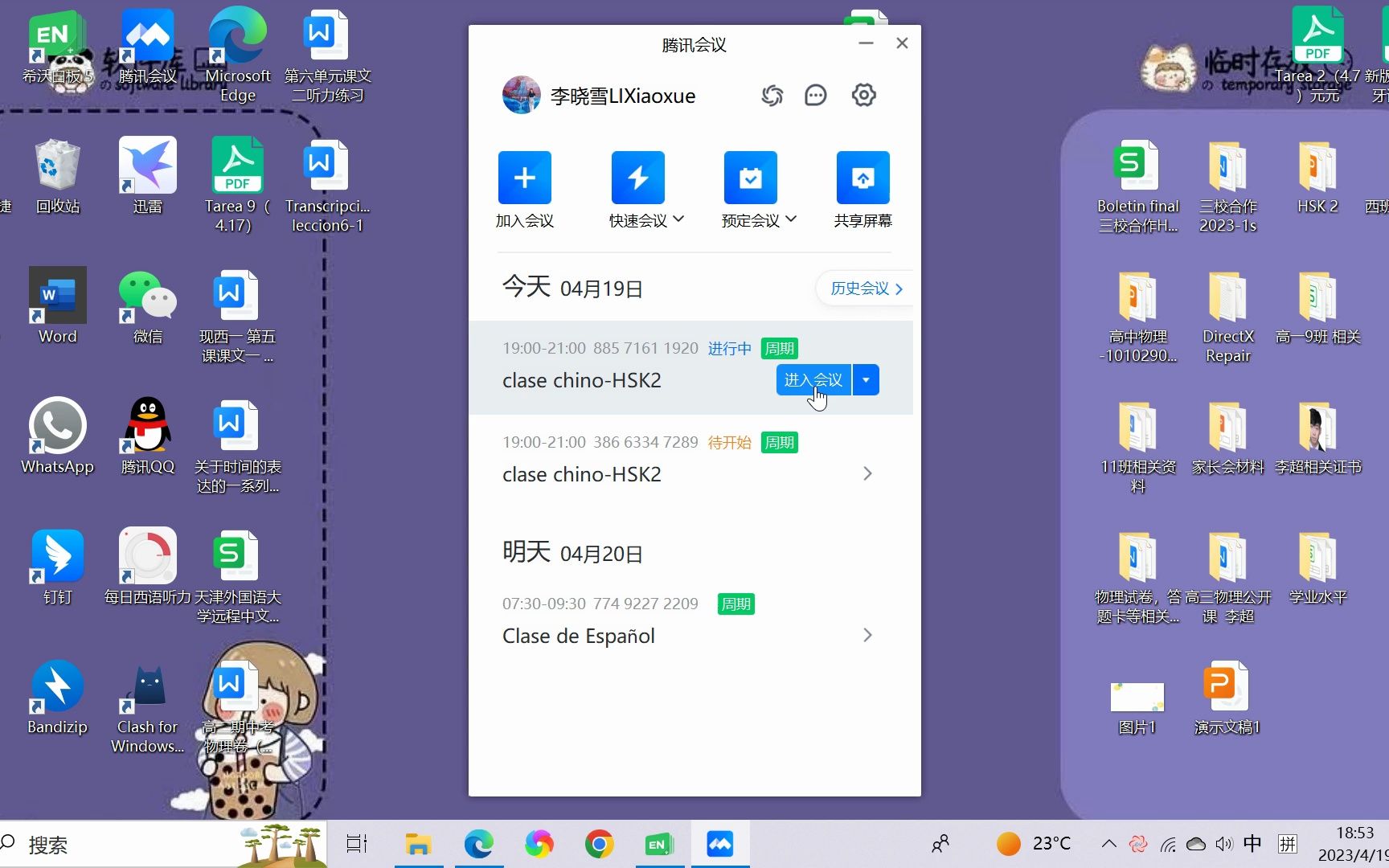Screen dimensions: 1389x868
Task: Click 周期 tag of the 07:30-09:30 meeting
Action: (735, 604)
